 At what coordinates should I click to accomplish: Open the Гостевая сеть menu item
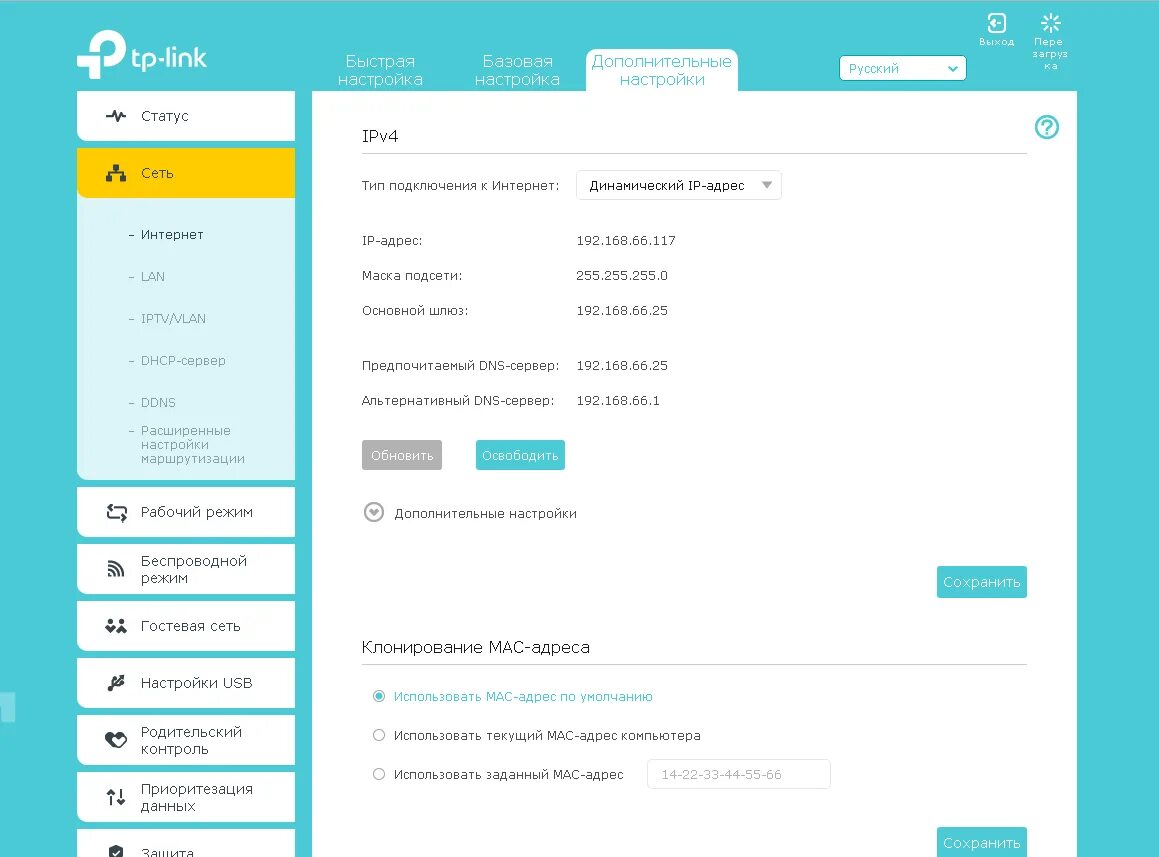186,626
